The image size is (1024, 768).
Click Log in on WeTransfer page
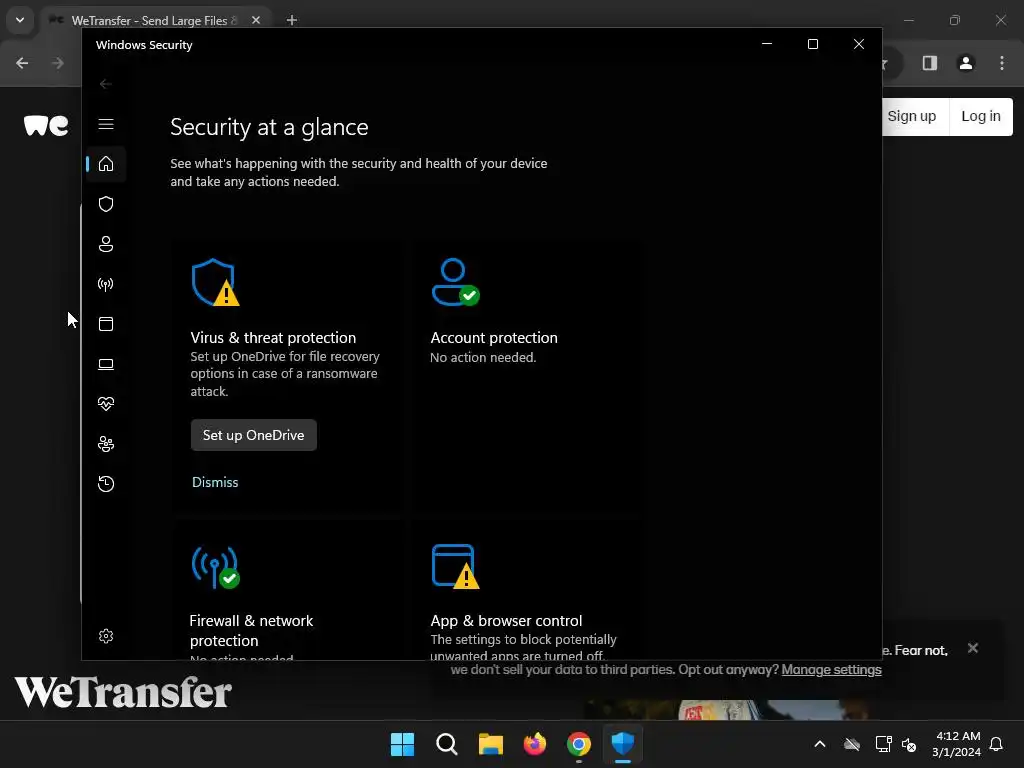[981, 116]
